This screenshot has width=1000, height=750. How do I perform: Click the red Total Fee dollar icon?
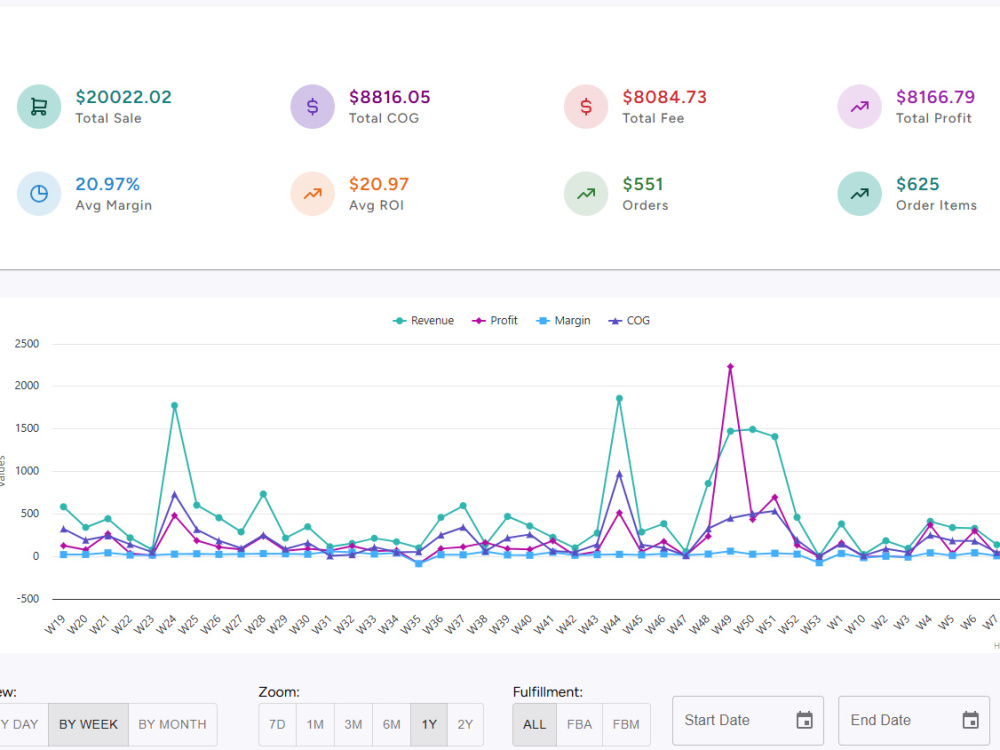pos(586,107)
